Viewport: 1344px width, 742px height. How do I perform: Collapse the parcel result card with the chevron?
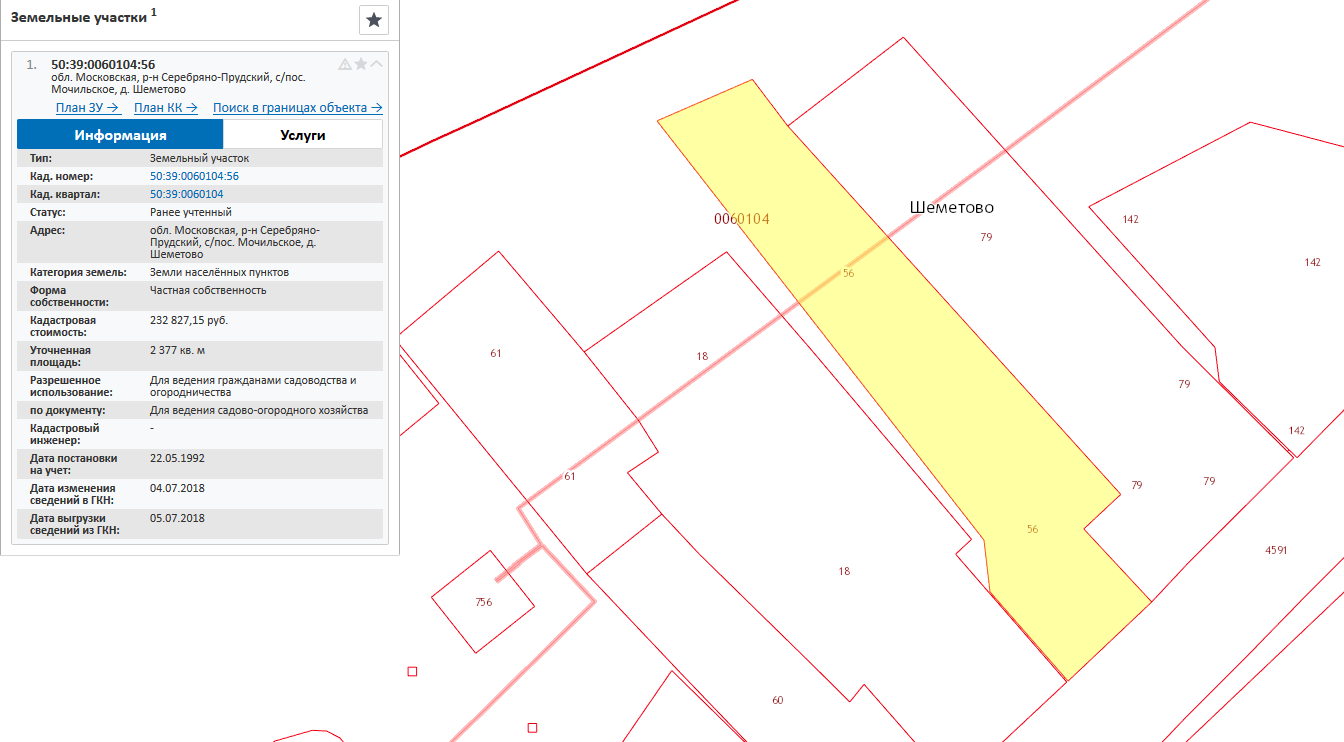pos(376,64)
